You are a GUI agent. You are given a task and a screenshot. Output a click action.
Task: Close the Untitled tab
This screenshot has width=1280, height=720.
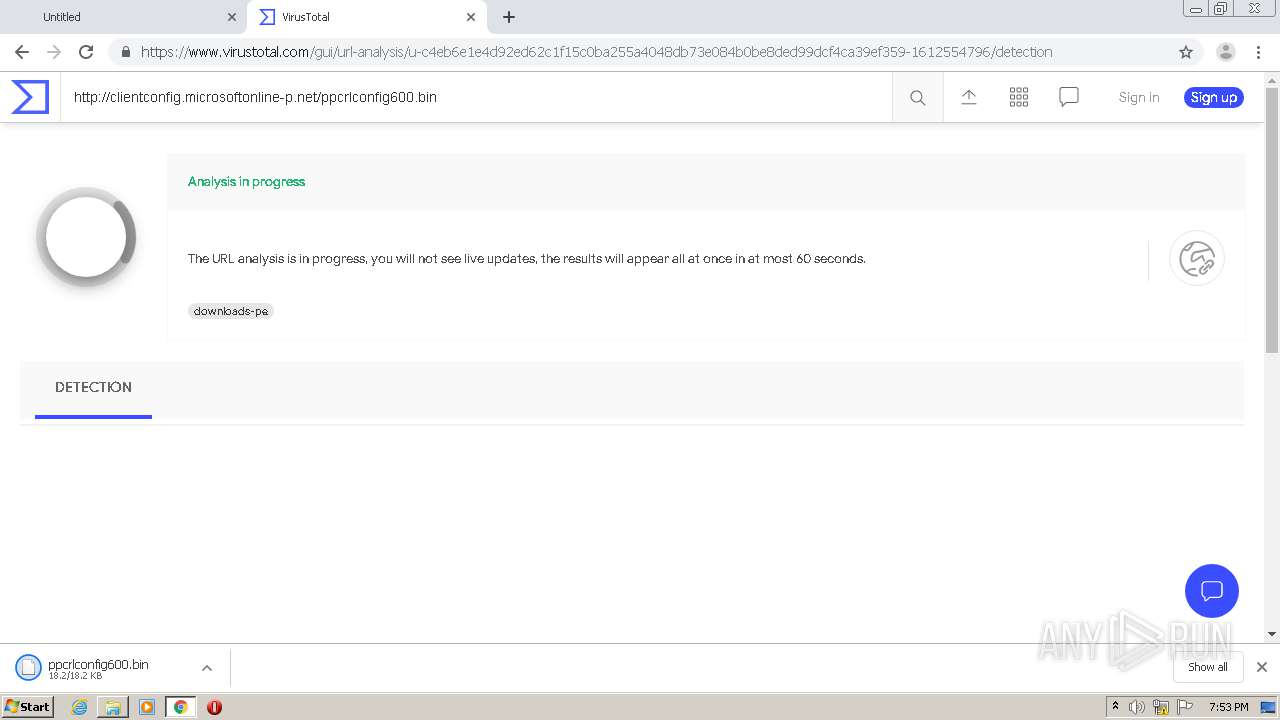(232, 17)
